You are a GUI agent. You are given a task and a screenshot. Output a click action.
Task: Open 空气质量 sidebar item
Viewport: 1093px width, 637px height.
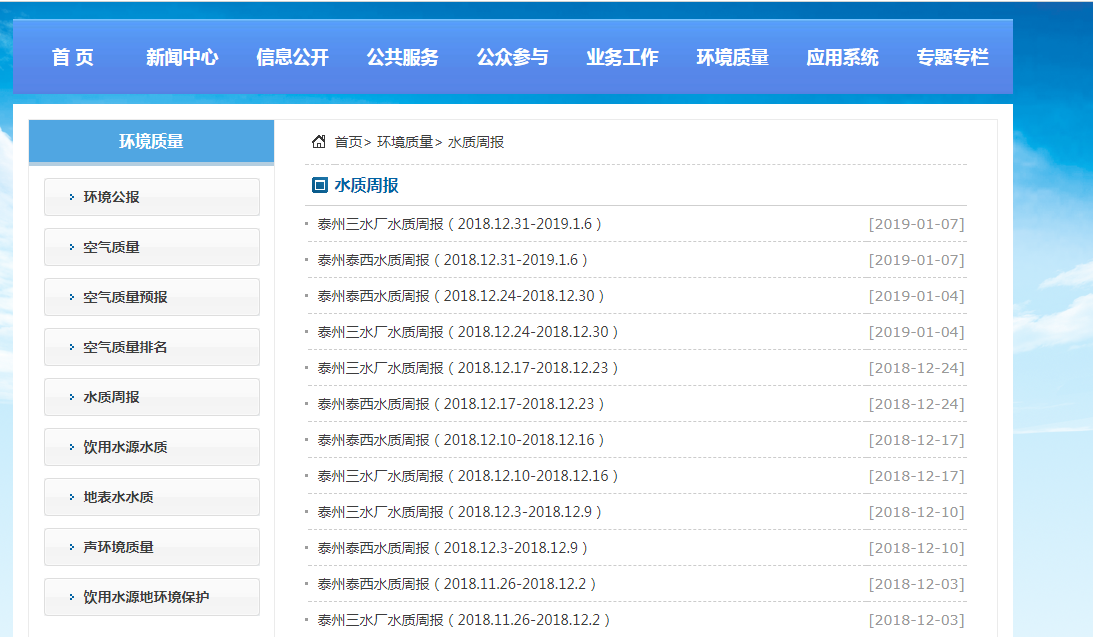151,247
